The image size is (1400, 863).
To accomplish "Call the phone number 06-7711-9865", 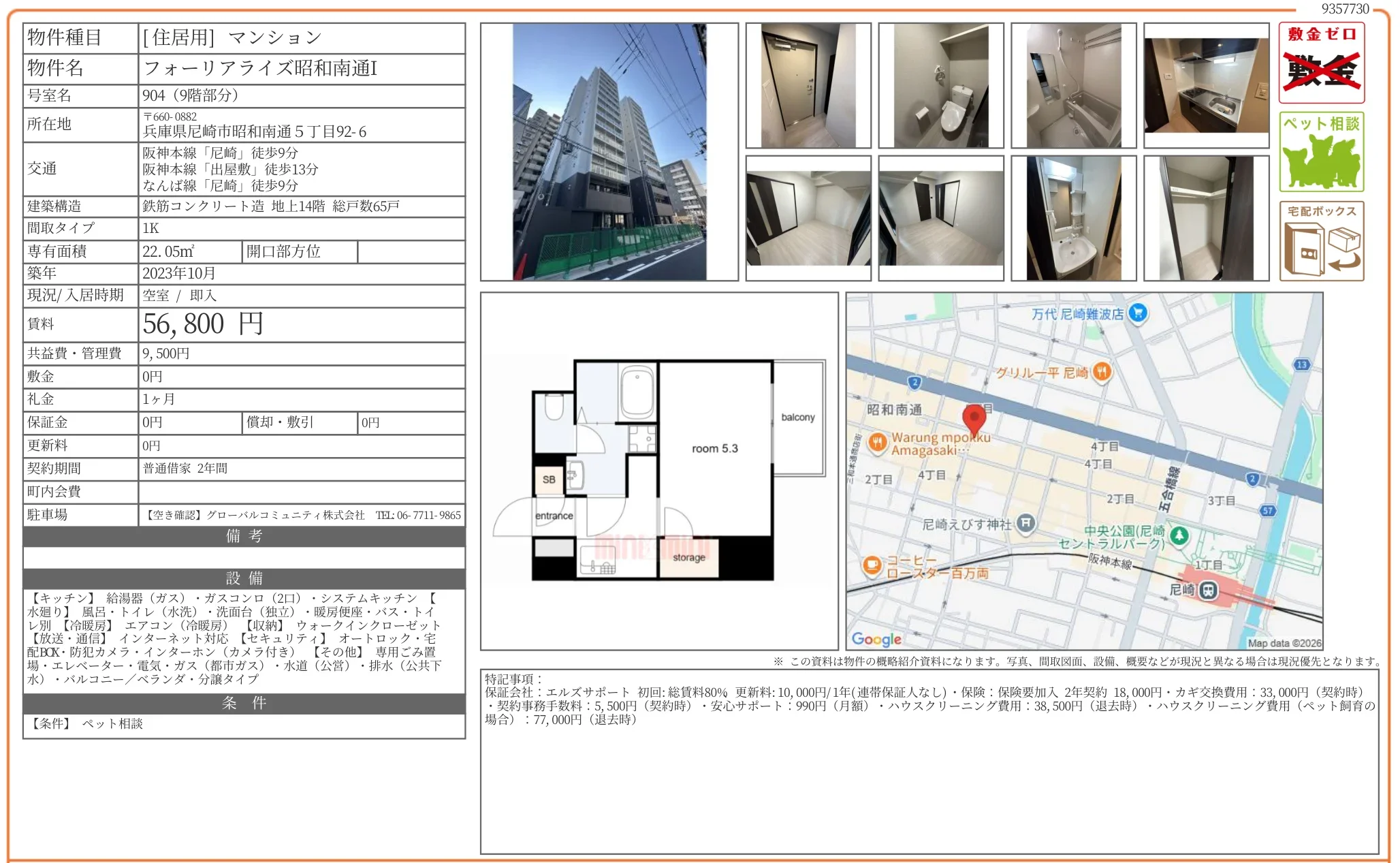I will [417, 516].
